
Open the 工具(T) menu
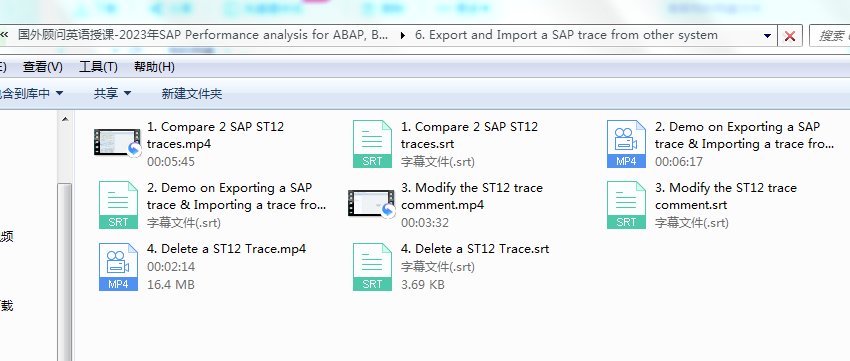point(98,67)
